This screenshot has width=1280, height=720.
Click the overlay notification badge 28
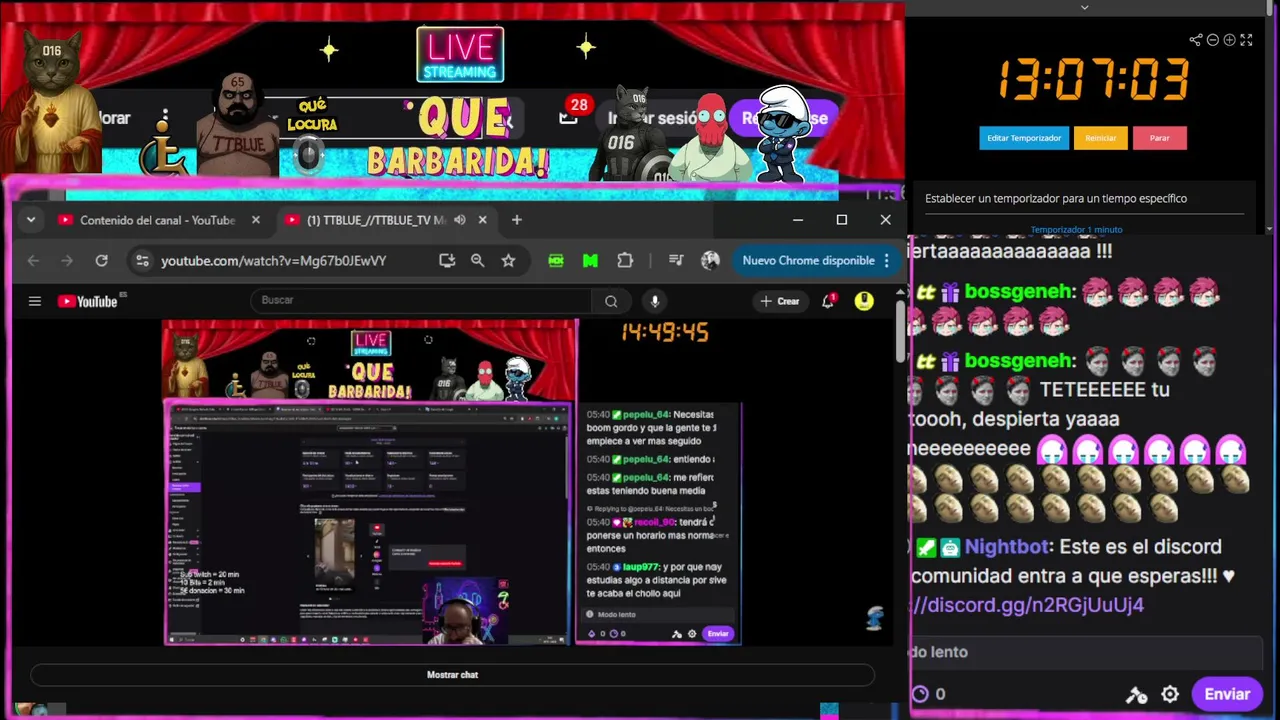pyautogui.click(x=578, y=104)
